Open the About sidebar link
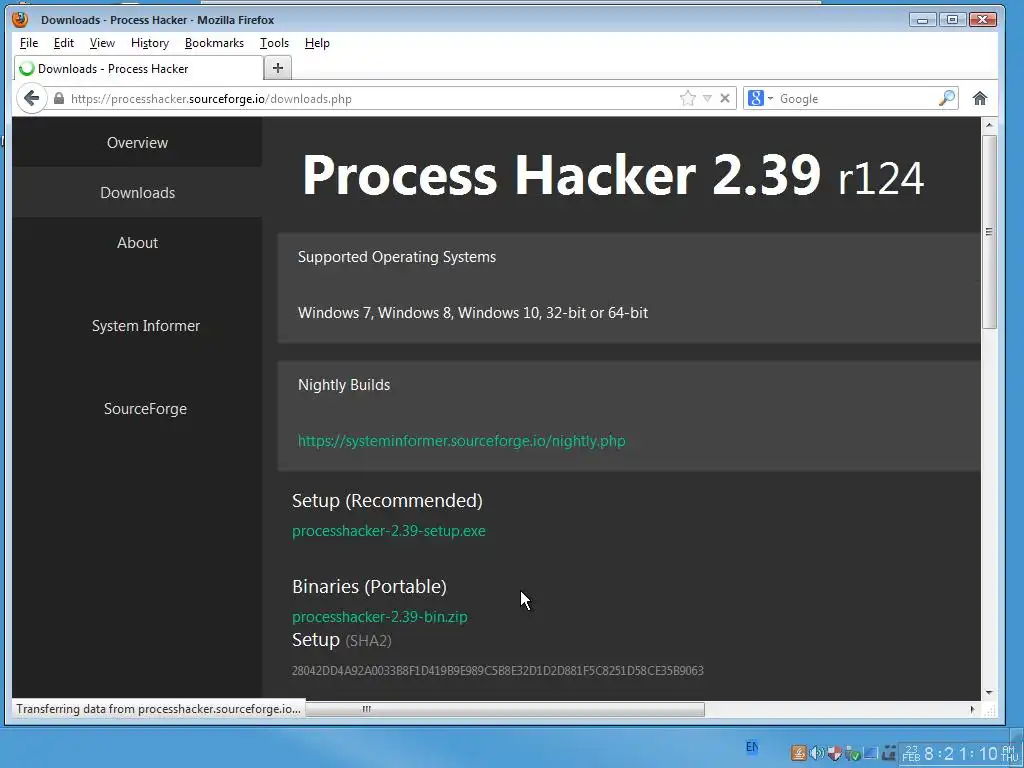 click(137, 242)
